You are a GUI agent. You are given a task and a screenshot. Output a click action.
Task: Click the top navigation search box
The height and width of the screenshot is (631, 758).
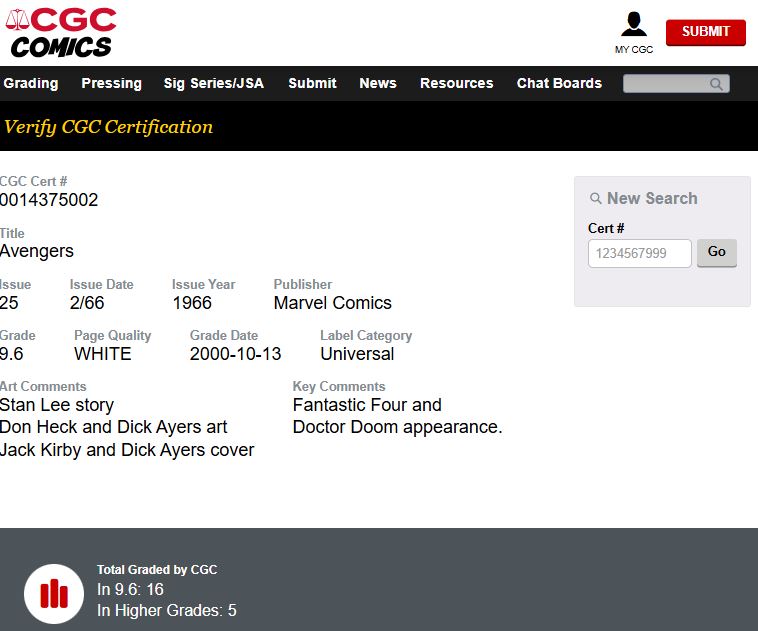tap(676, 84)
